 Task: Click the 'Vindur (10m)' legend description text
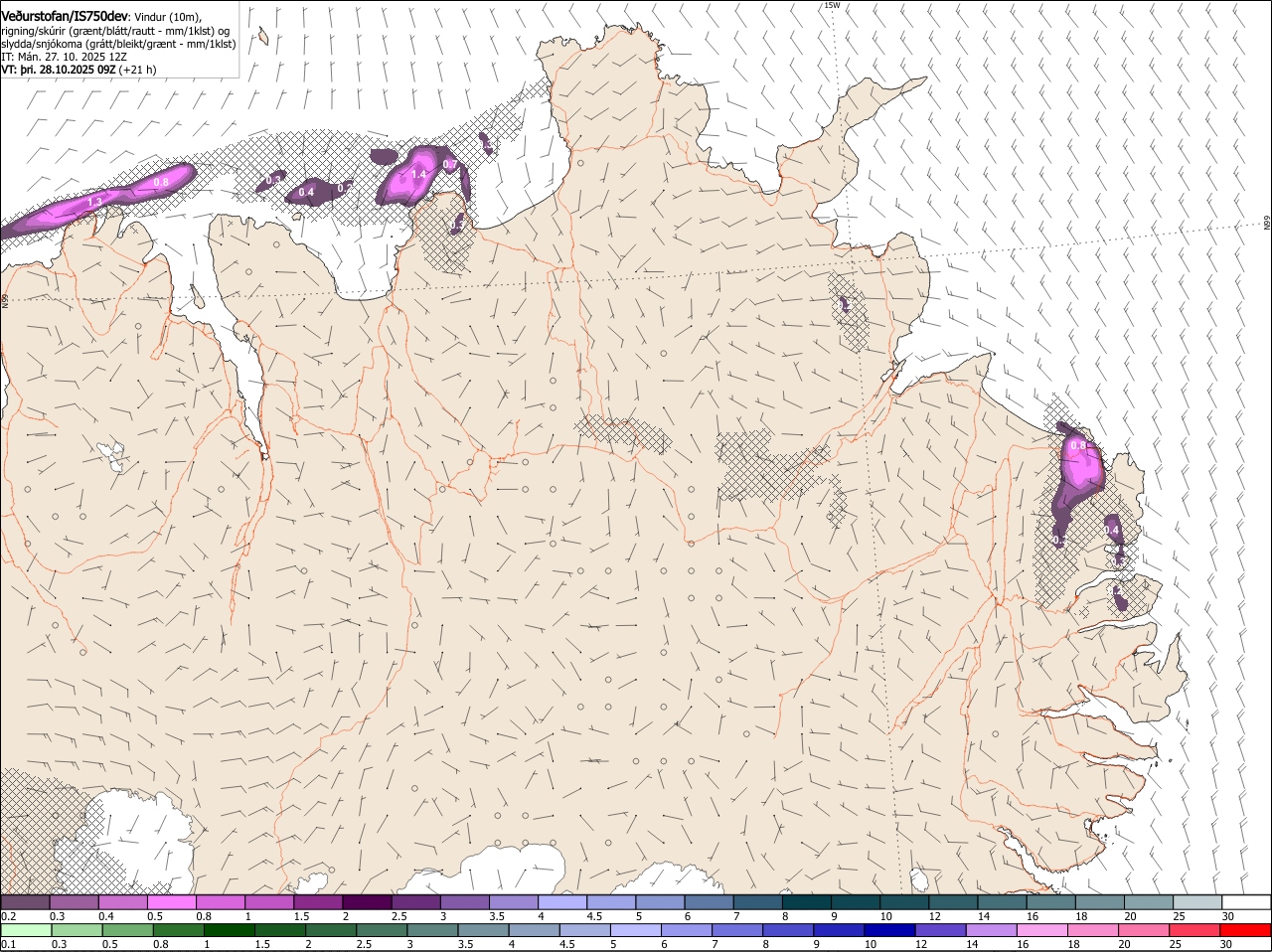pos(168,17)
